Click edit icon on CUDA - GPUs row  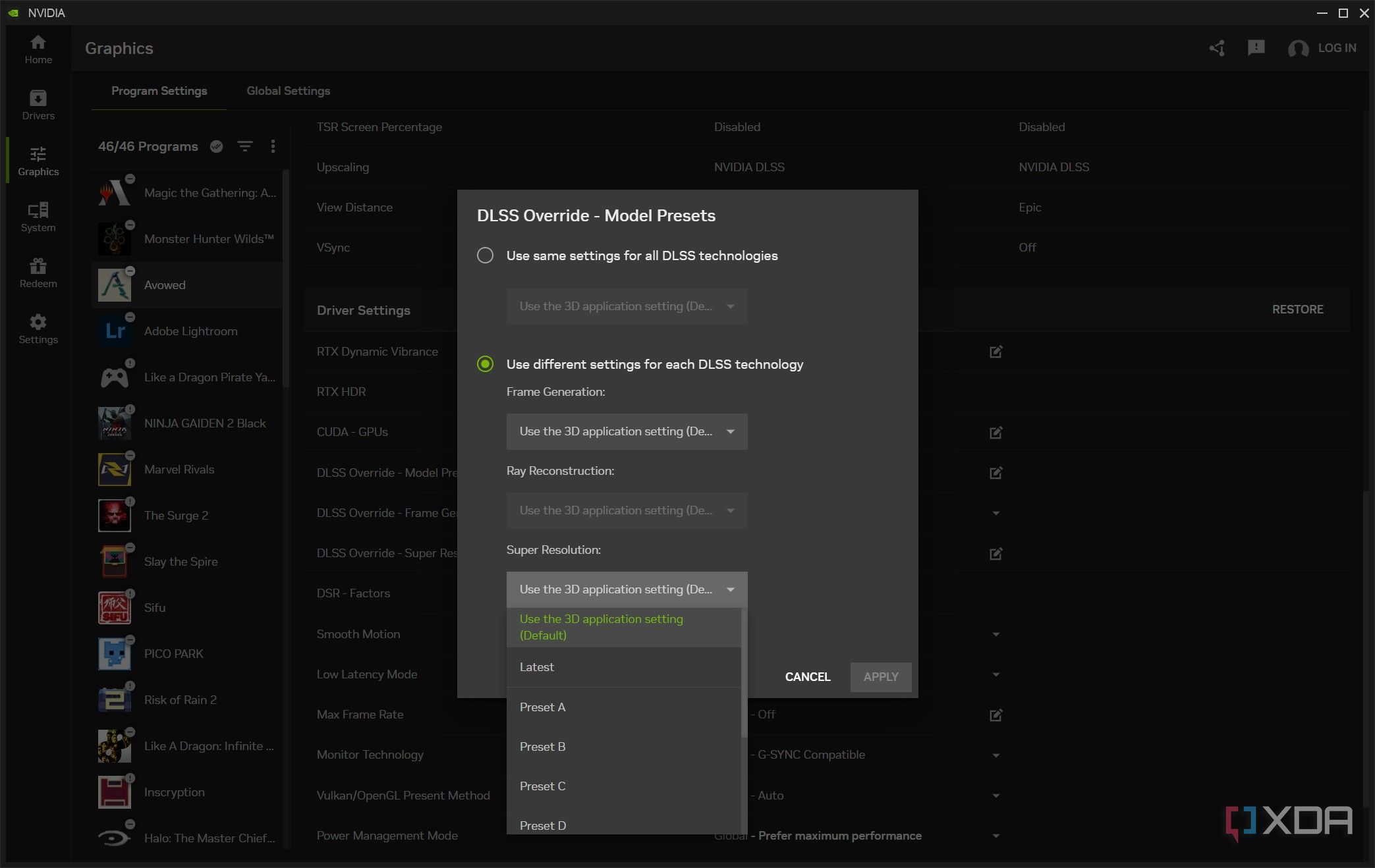996,432
